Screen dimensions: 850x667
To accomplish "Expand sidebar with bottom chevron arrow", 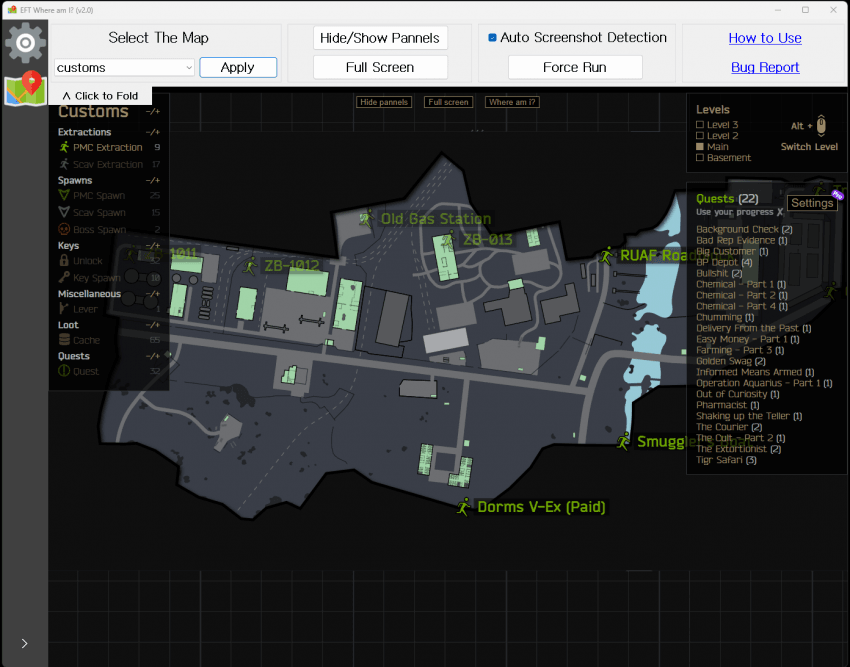I will (x=24, y=643).
